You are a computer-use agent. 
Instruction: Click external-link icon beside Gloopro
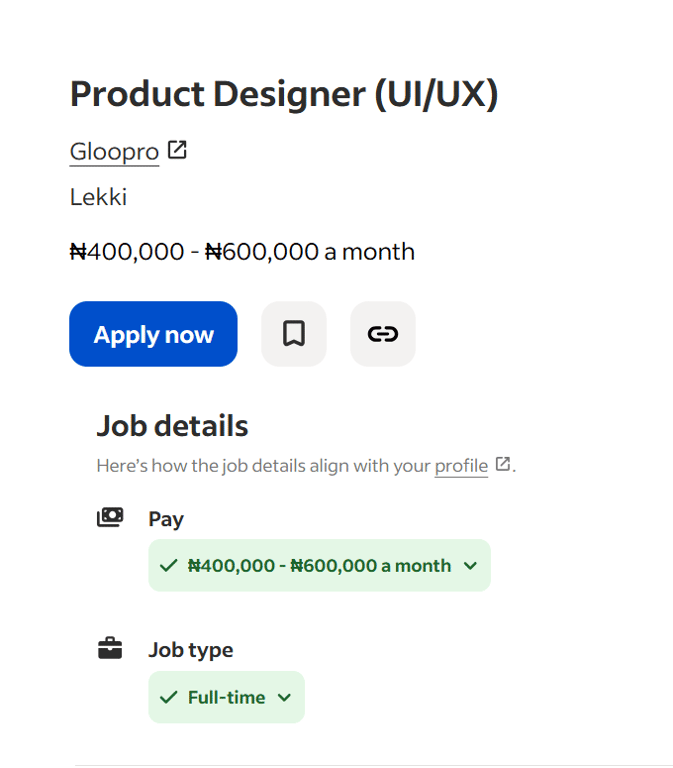177,150
